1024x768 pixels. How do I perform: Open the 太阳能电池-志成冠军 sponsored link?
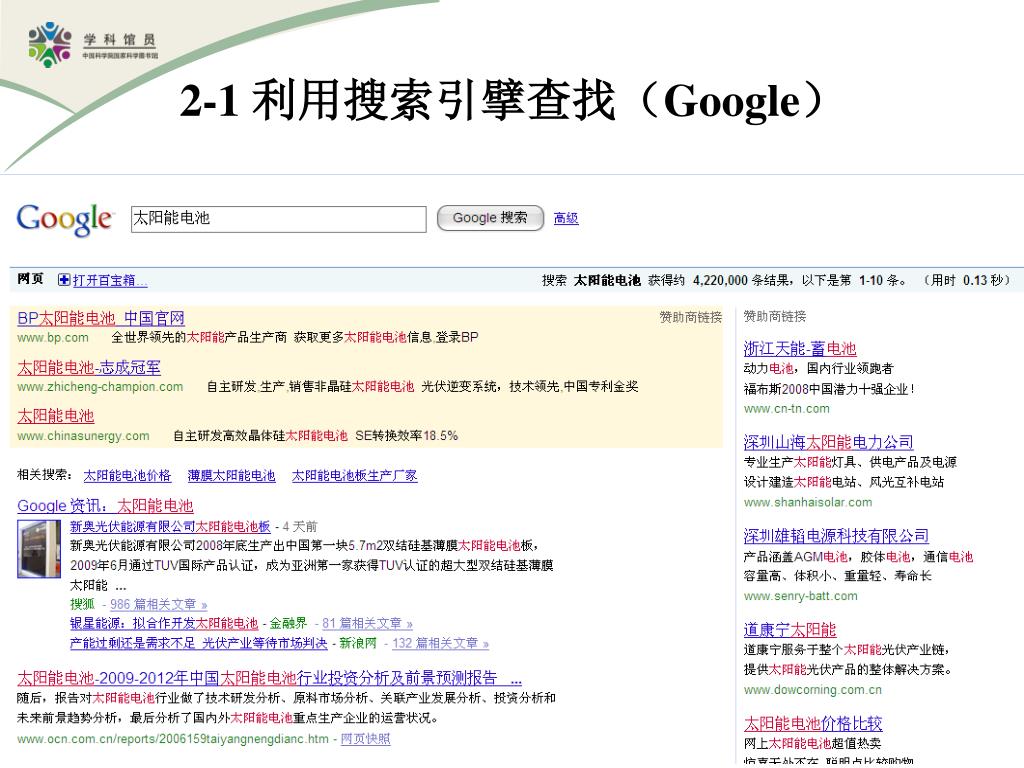(89, 368)
